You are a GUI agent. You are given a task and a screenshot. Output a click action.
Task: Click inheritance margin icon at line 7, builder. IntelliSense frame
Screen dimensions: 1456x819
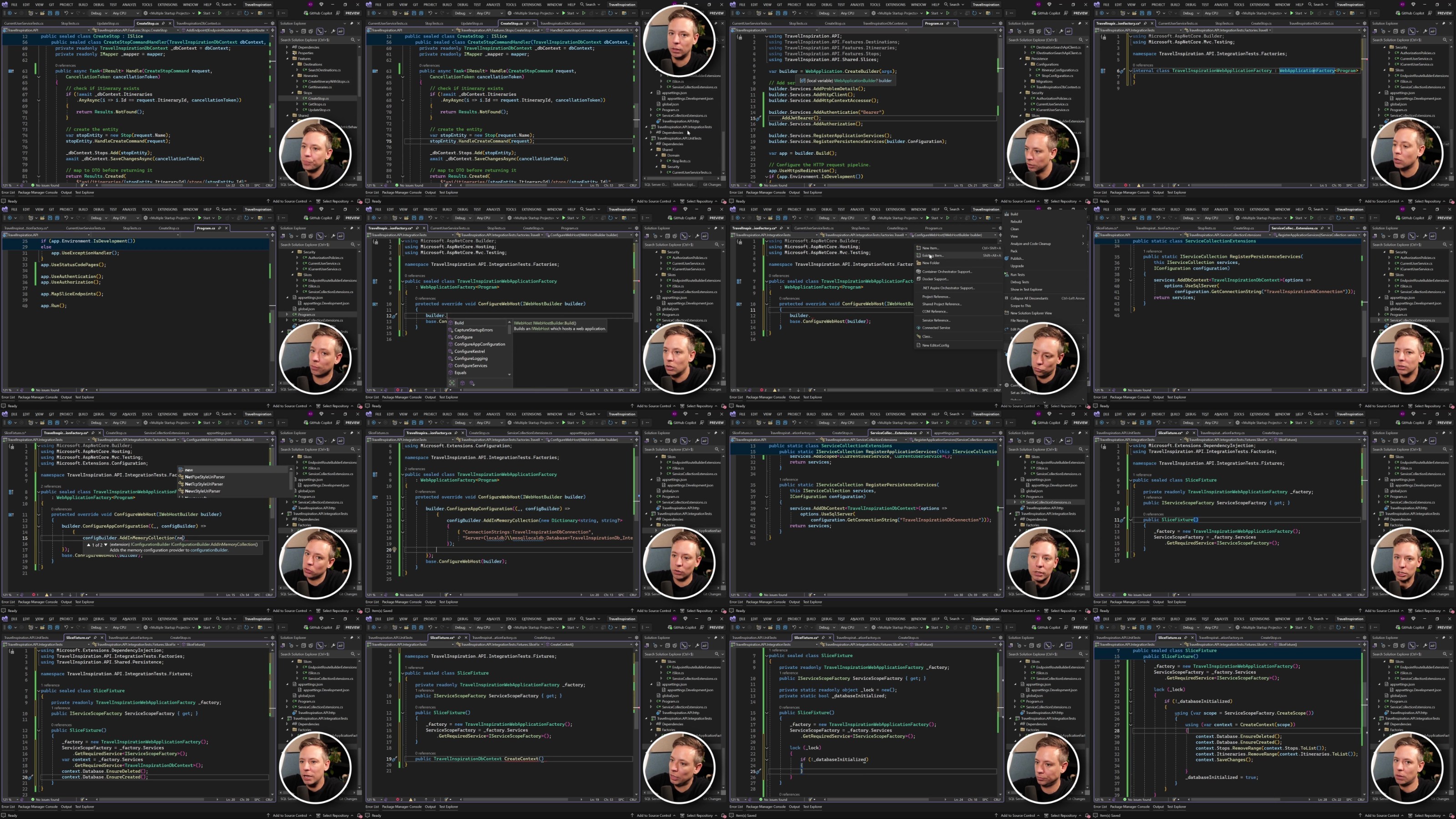pos(375,282)
